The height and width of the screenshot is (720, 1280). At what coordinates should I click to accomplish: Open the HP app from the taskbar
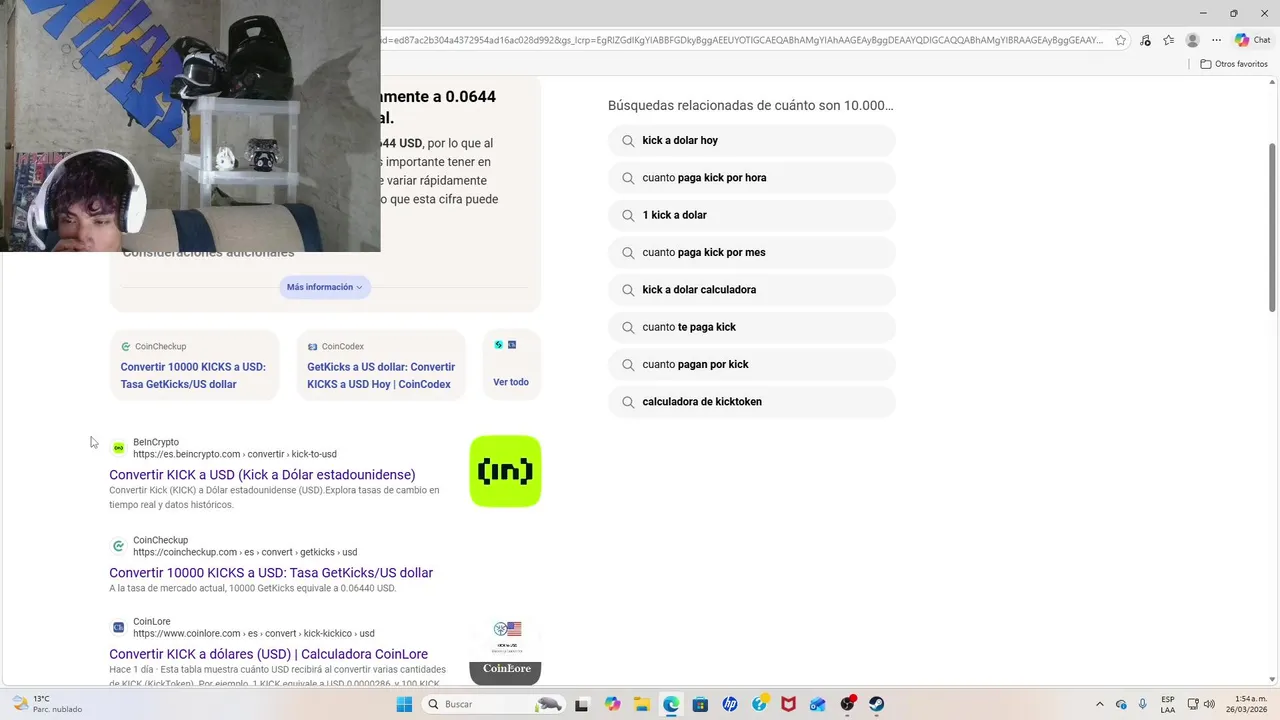coord(730,704)
